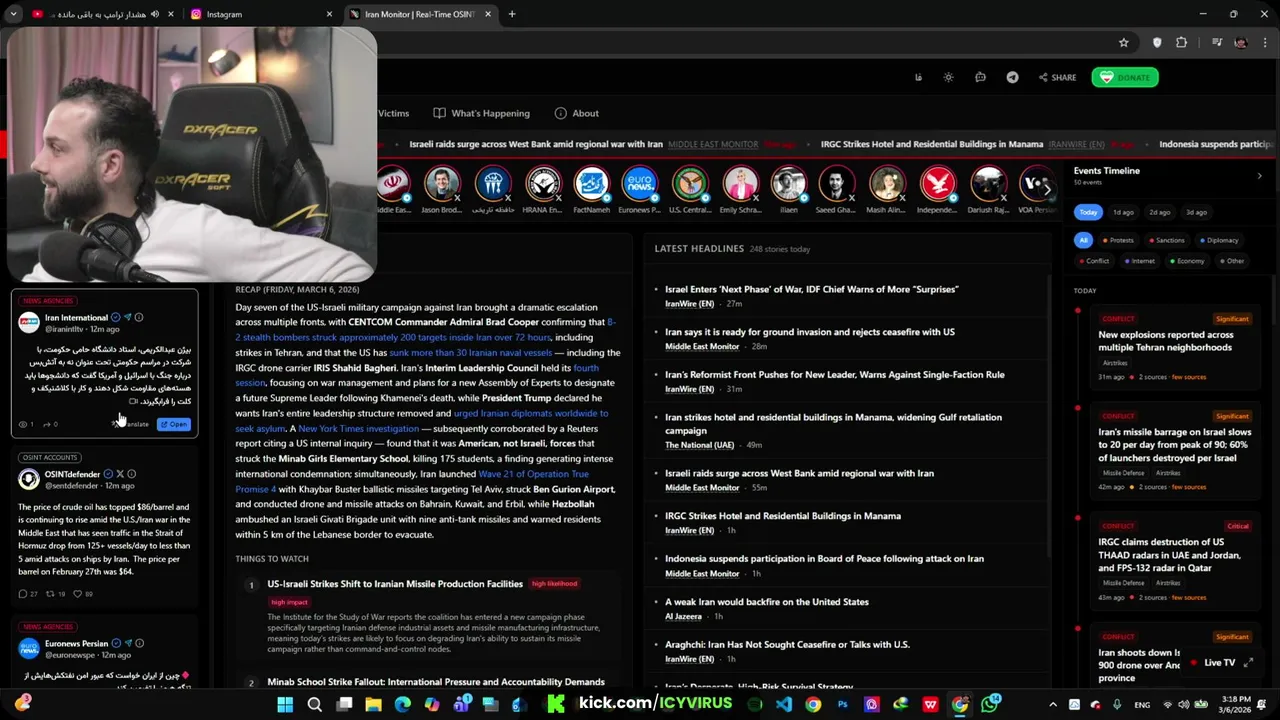Open the Live TV widget
Viewport: 1280px width, 720px height.
pos(1219,663)
